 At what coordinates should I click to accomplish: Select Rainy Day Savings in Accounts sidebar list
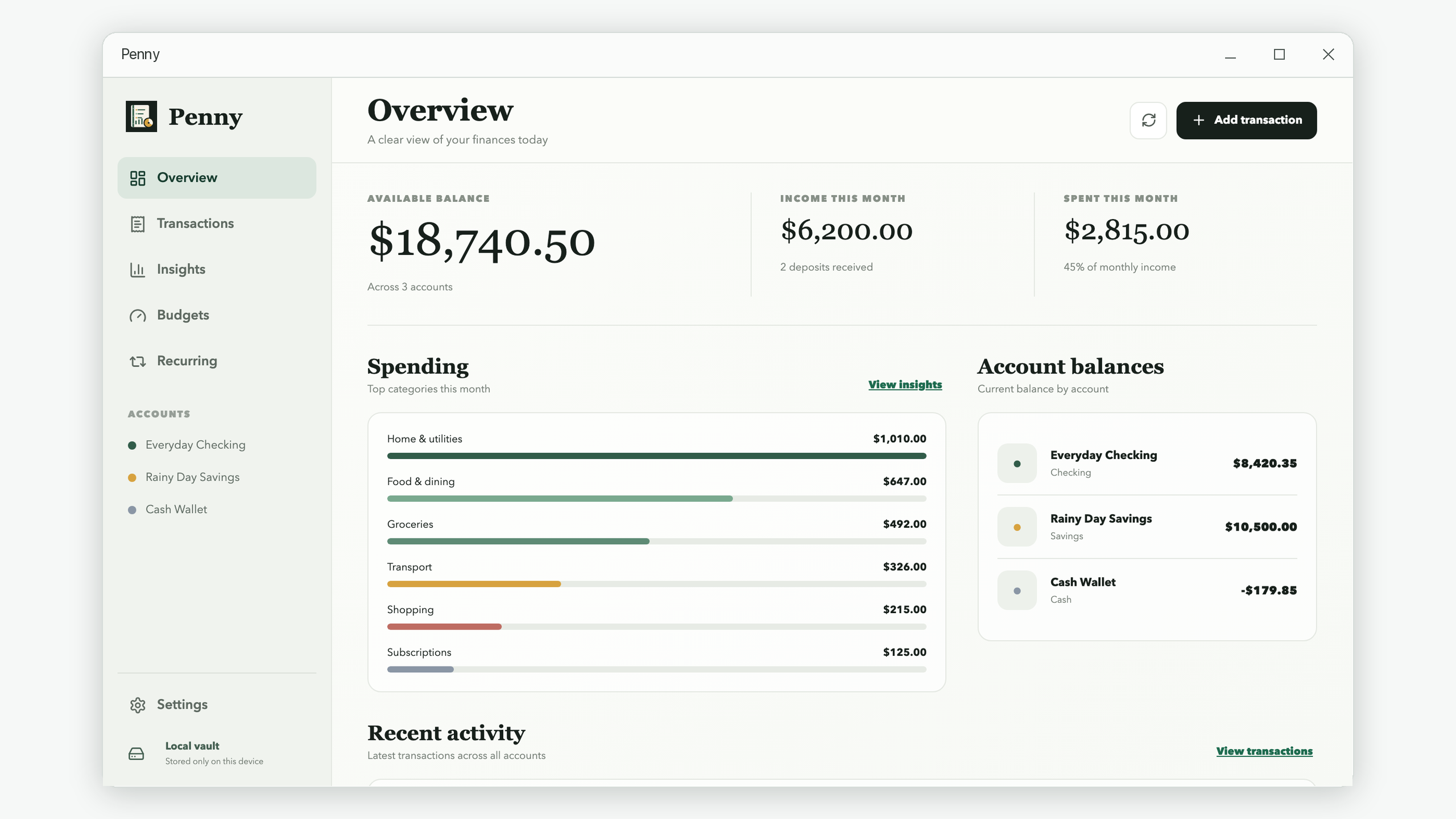tap(184, 477)
